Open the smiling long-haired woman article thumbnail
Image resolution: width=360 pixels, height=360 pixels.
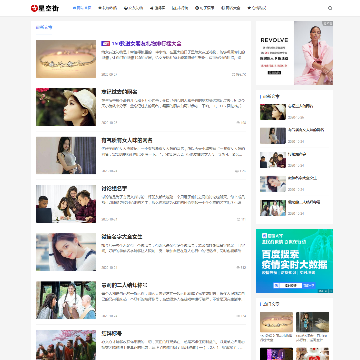point(66,252)
